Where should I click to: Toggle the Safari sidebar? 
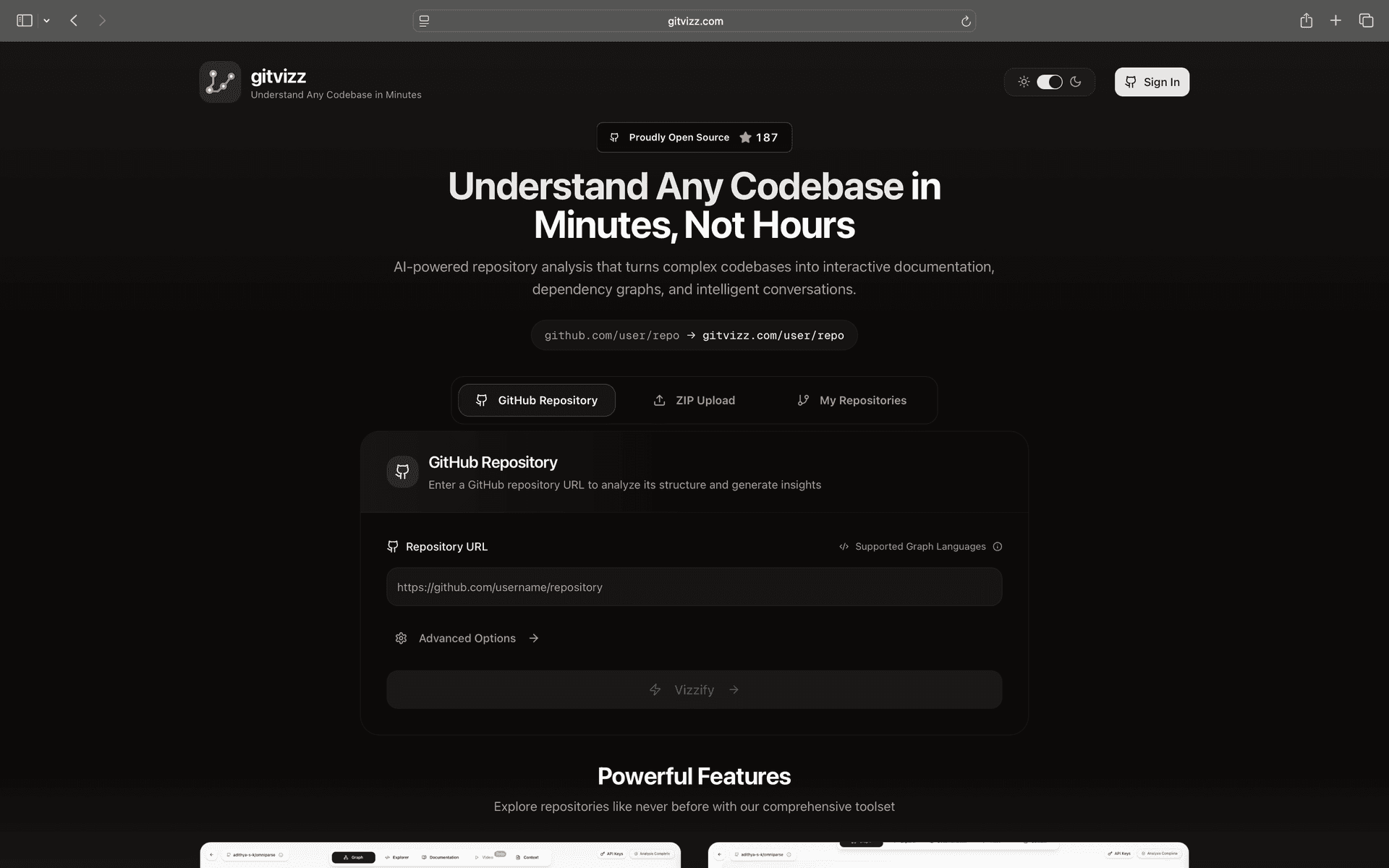(x=25, y=21)
